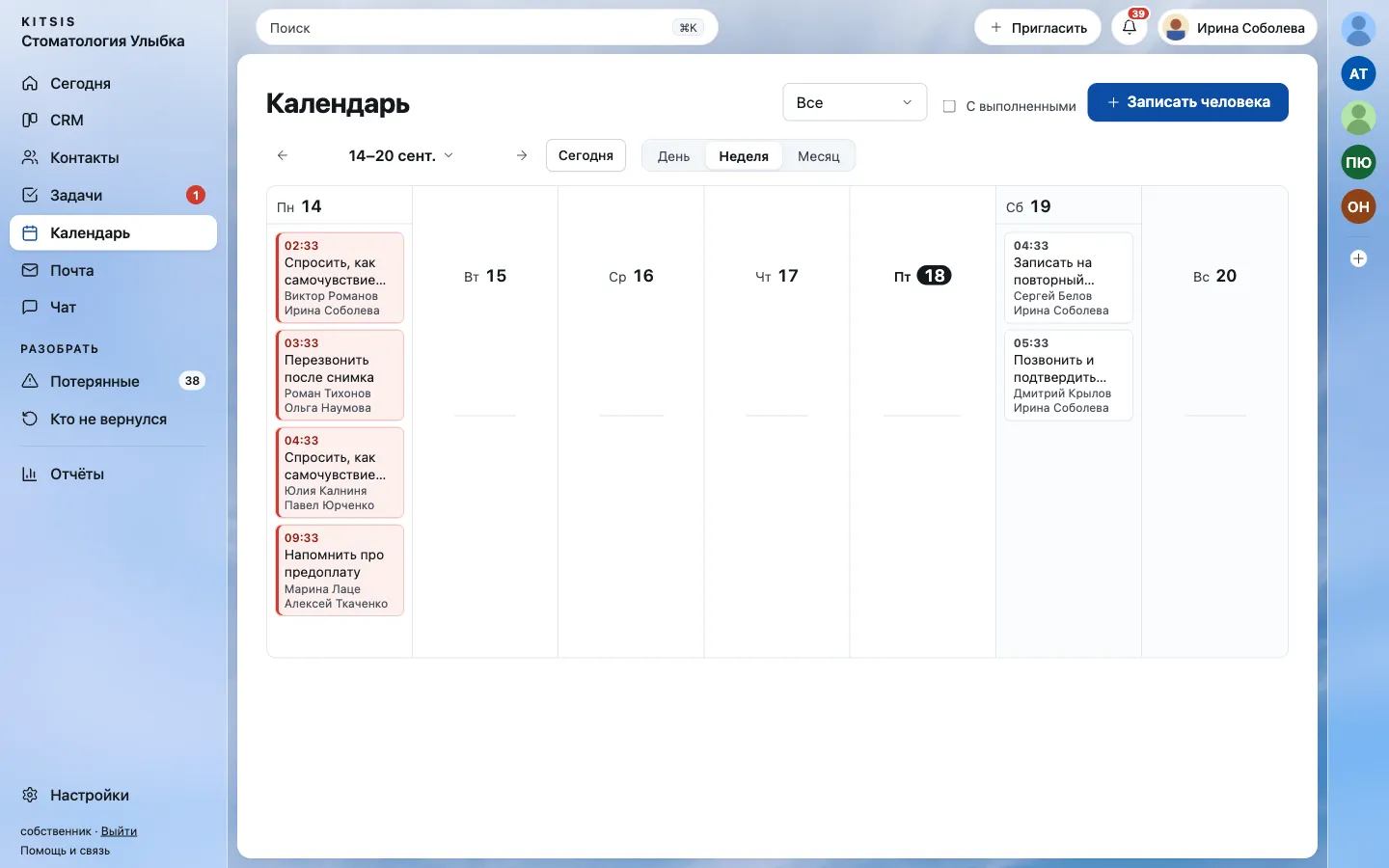Select Календарь in sidebar
Image resolution: width=1389 pixels, height=868 pixels.
[x=113, y=232]
